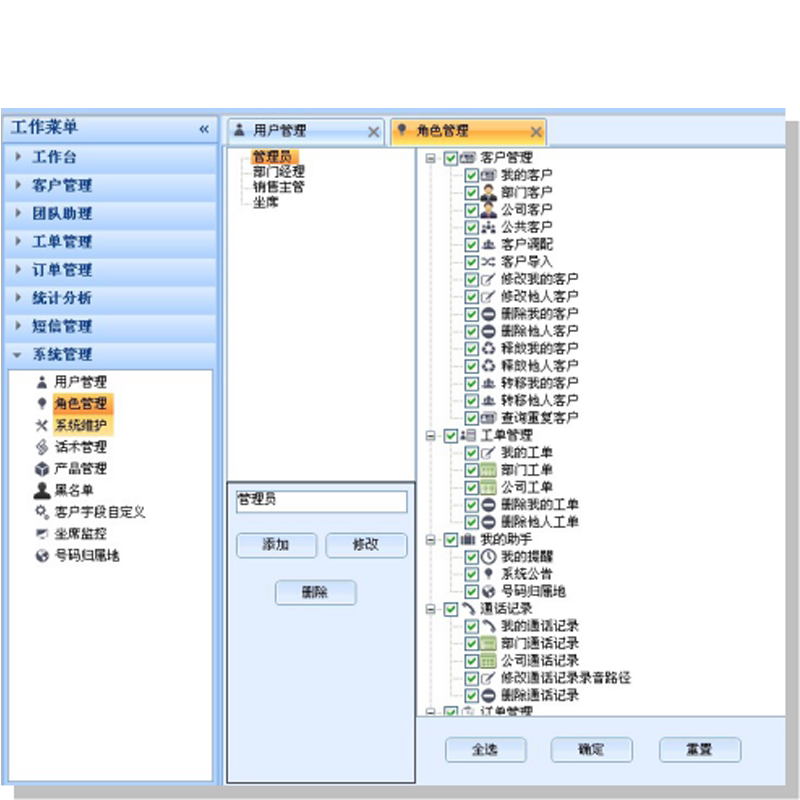
Task: Click the 删除 button under role name
Action: [x=315, y=592]
